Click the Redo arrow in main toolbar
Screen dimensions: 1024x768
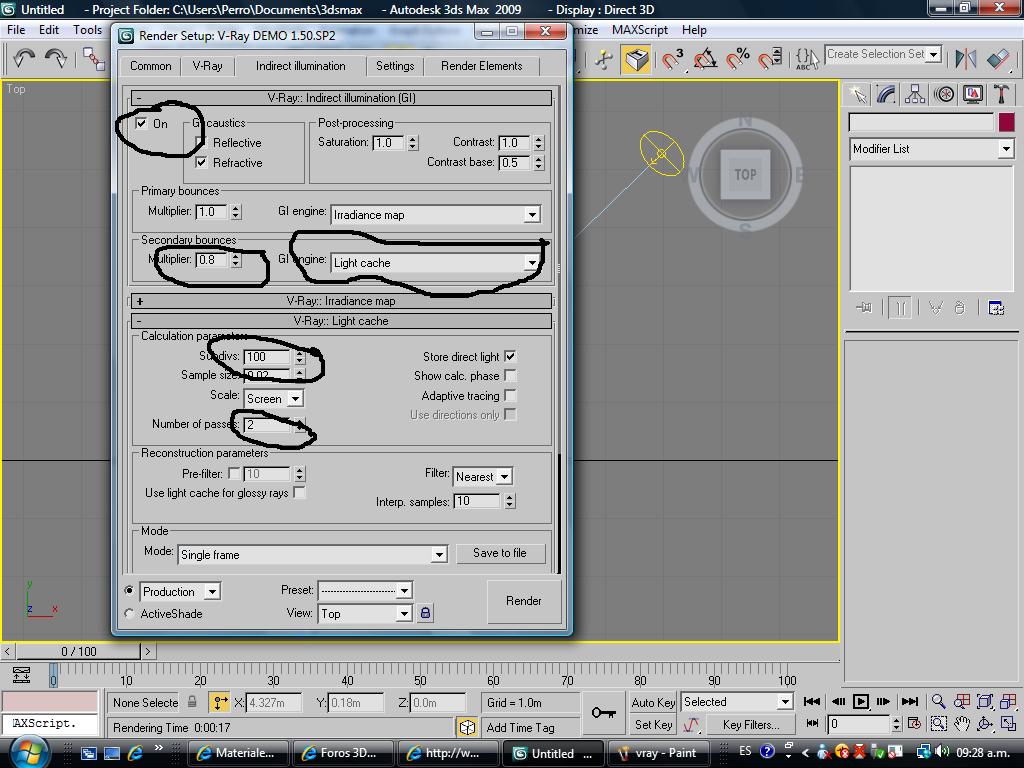(x=56, y=59)
